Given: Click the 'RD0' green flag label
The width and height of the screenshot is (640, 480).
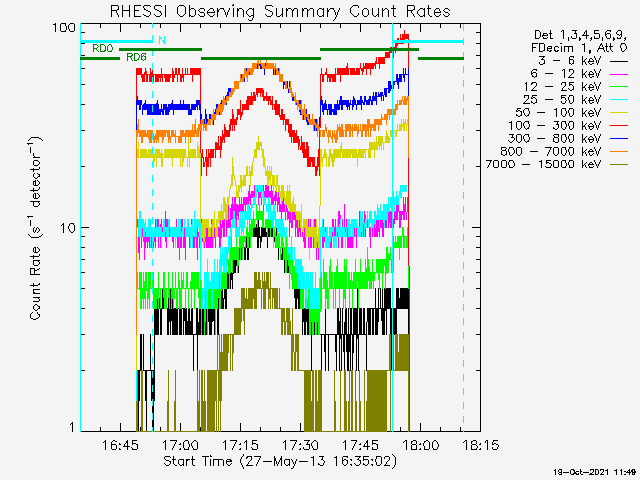Looking at the screenshot, I should 102,49.
